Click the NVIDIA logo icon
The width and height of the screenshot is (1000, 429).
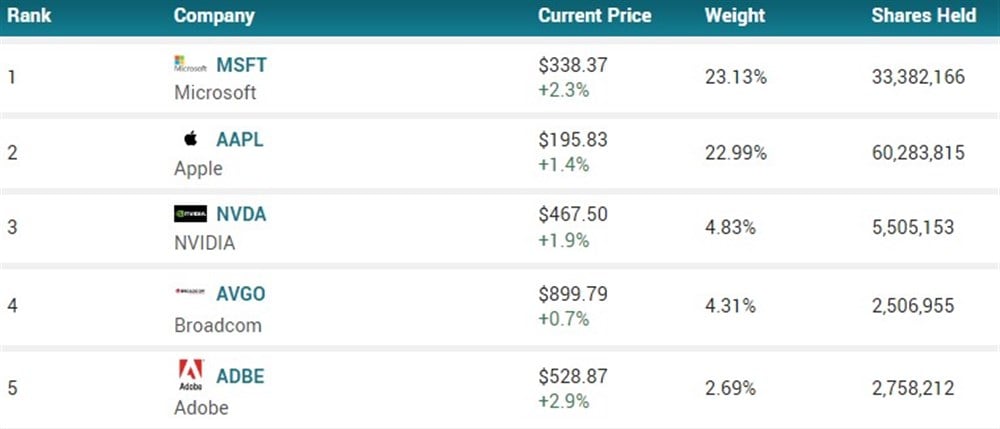pos(190,214)
